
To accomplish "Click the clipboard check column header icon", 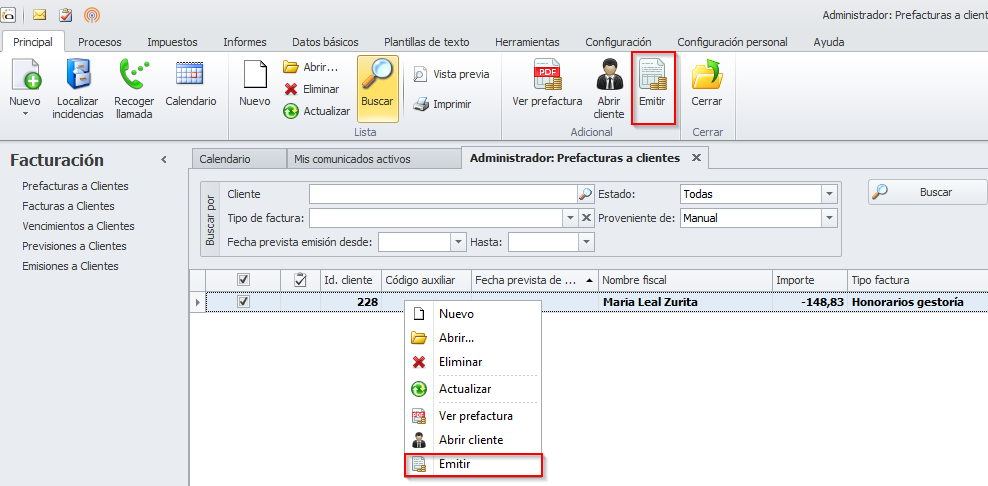I will (x=301, y=279).
